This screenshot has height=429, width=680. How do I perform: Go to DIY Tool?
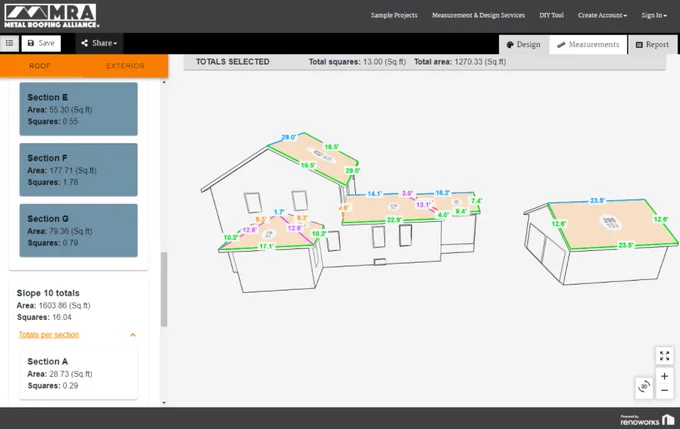click(x=551, y=15)
